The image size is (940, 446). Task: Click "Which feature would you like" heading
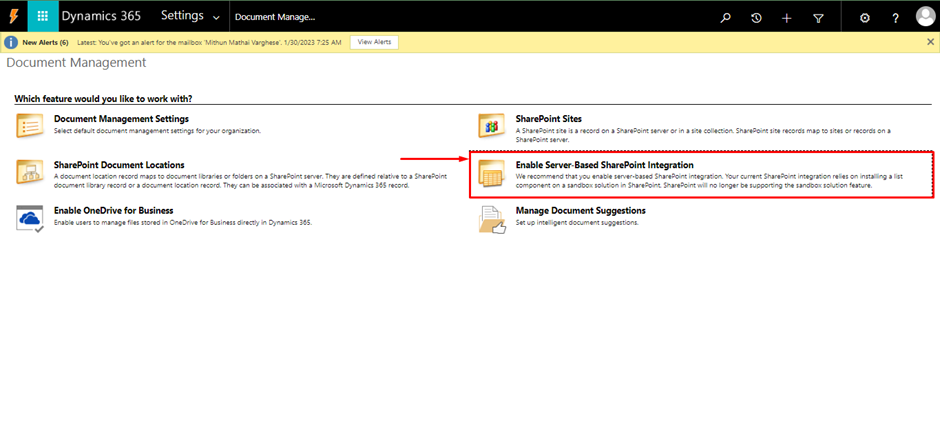click(x=103, y=98)
